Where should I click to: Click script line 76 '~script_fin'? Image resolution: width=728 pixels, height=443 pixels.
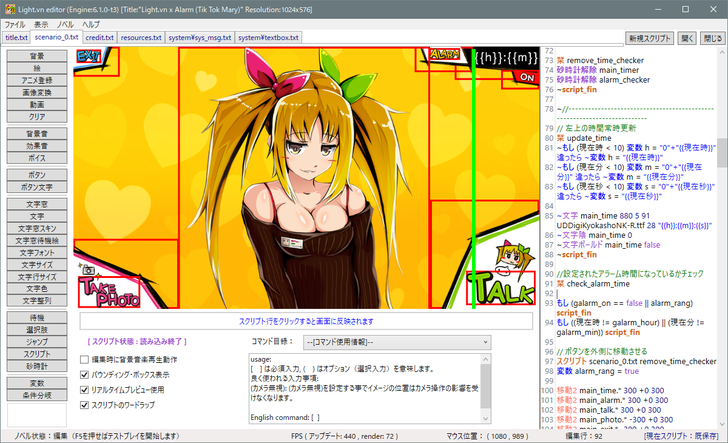point(577,90)
